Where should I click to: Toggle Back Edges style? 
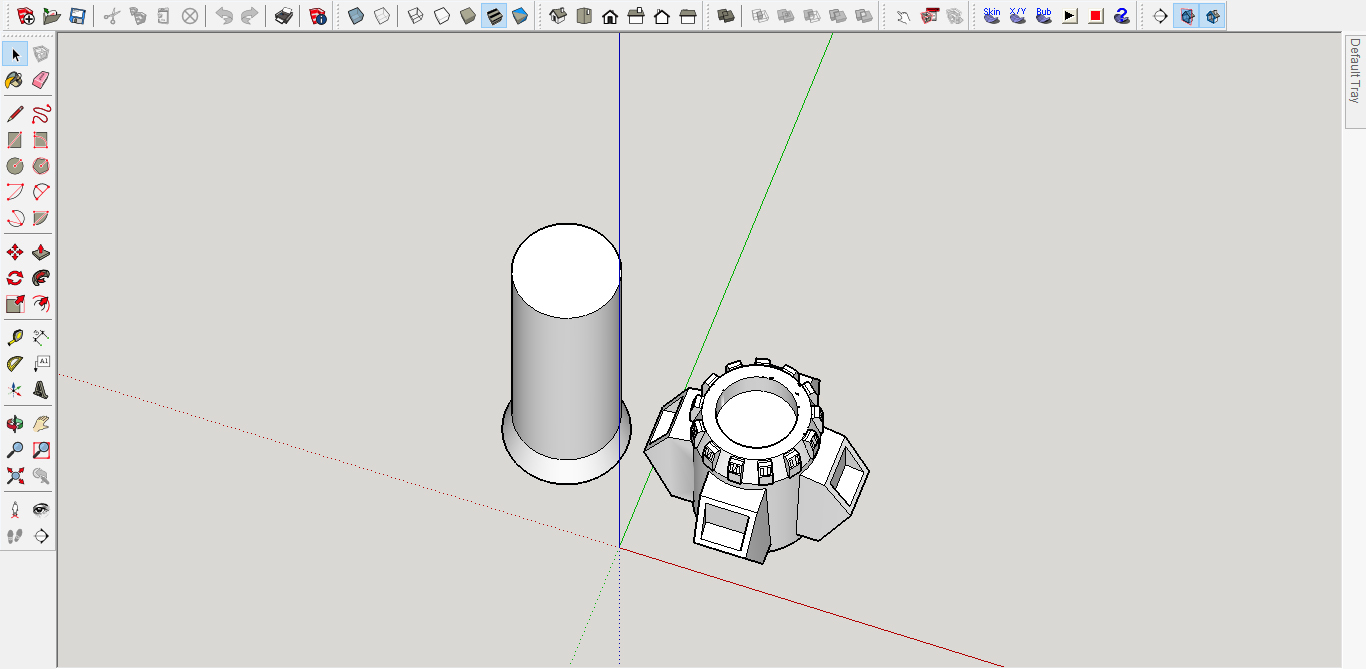(x=382, y=16)
